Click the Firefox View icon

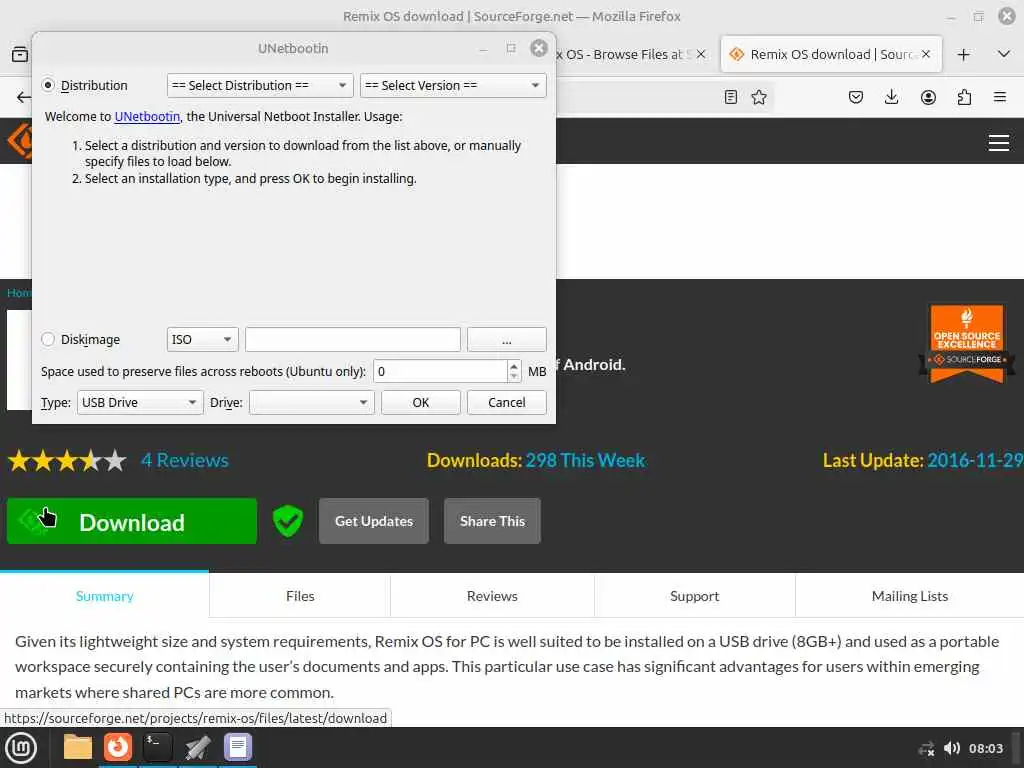[20, 54]
